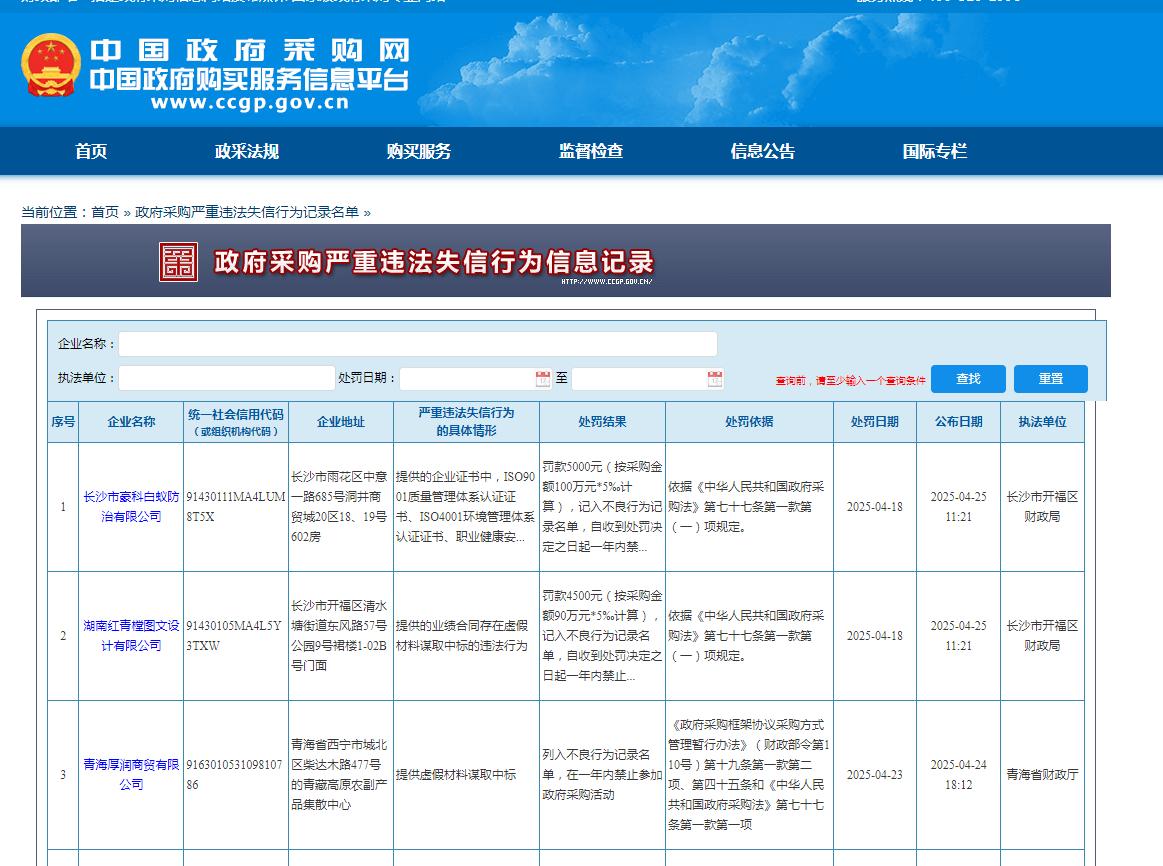The width and height of the screenshot is (1163, 866).
Task: Go to 政采法规 navigation tab
Action: (247, 152)
